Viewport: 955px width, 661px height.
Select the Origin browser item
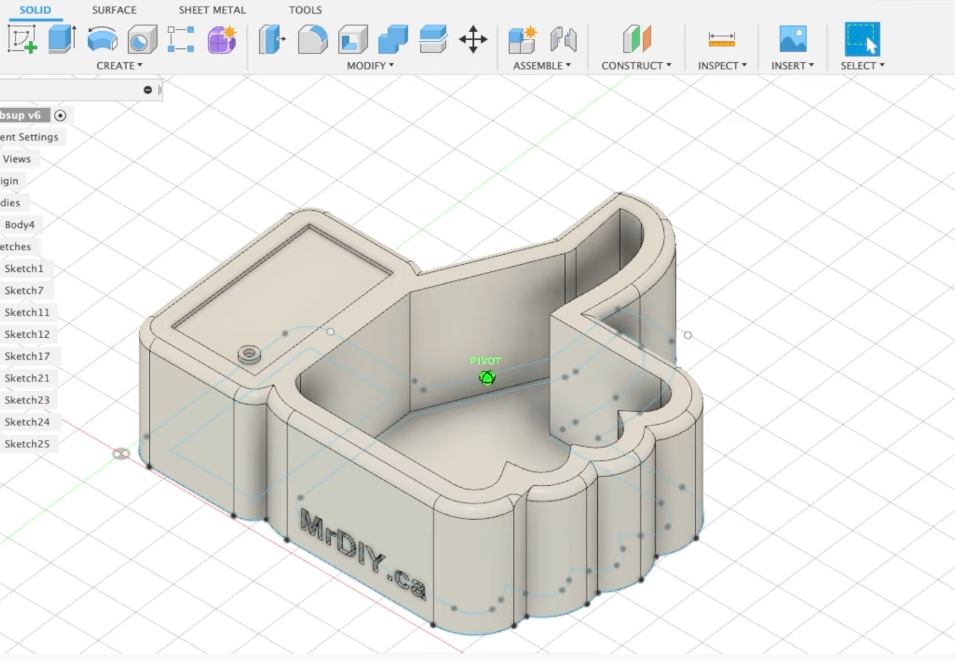click(x=9, y=181)
